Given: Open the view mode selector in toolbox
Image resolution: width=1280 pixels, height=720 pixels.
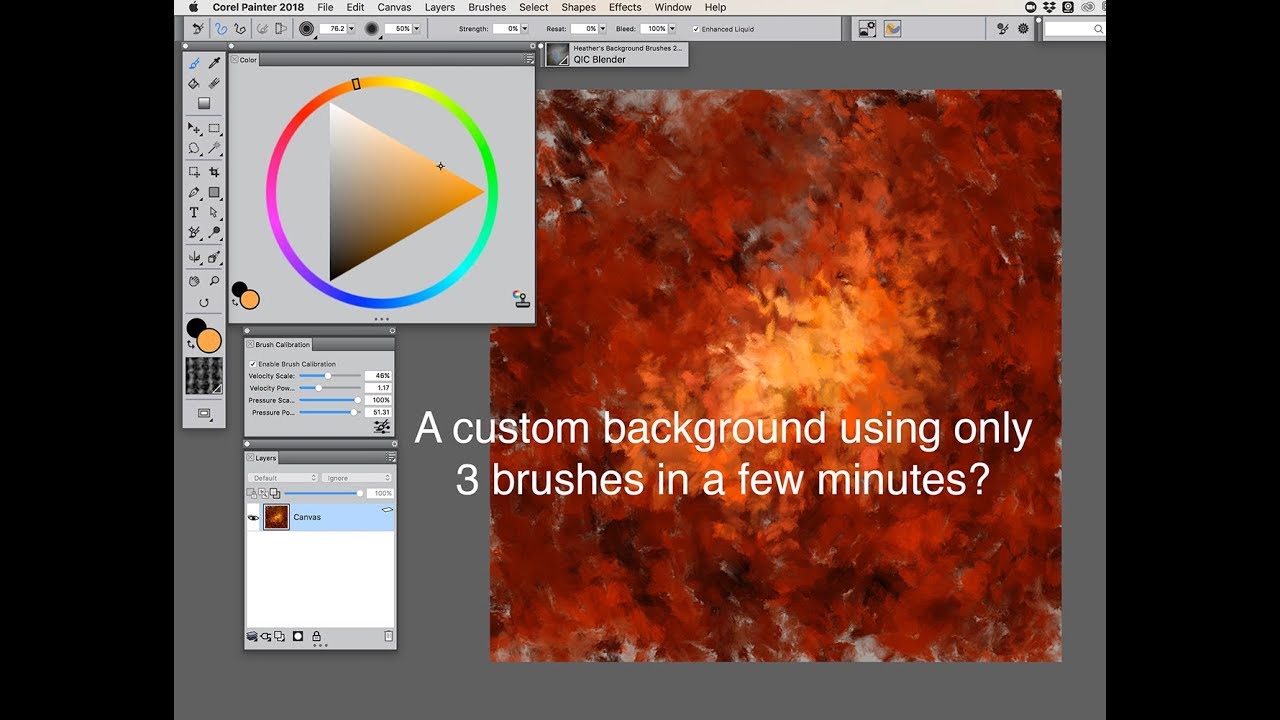Looking at the screenshot, I should [x=204, y=413].
